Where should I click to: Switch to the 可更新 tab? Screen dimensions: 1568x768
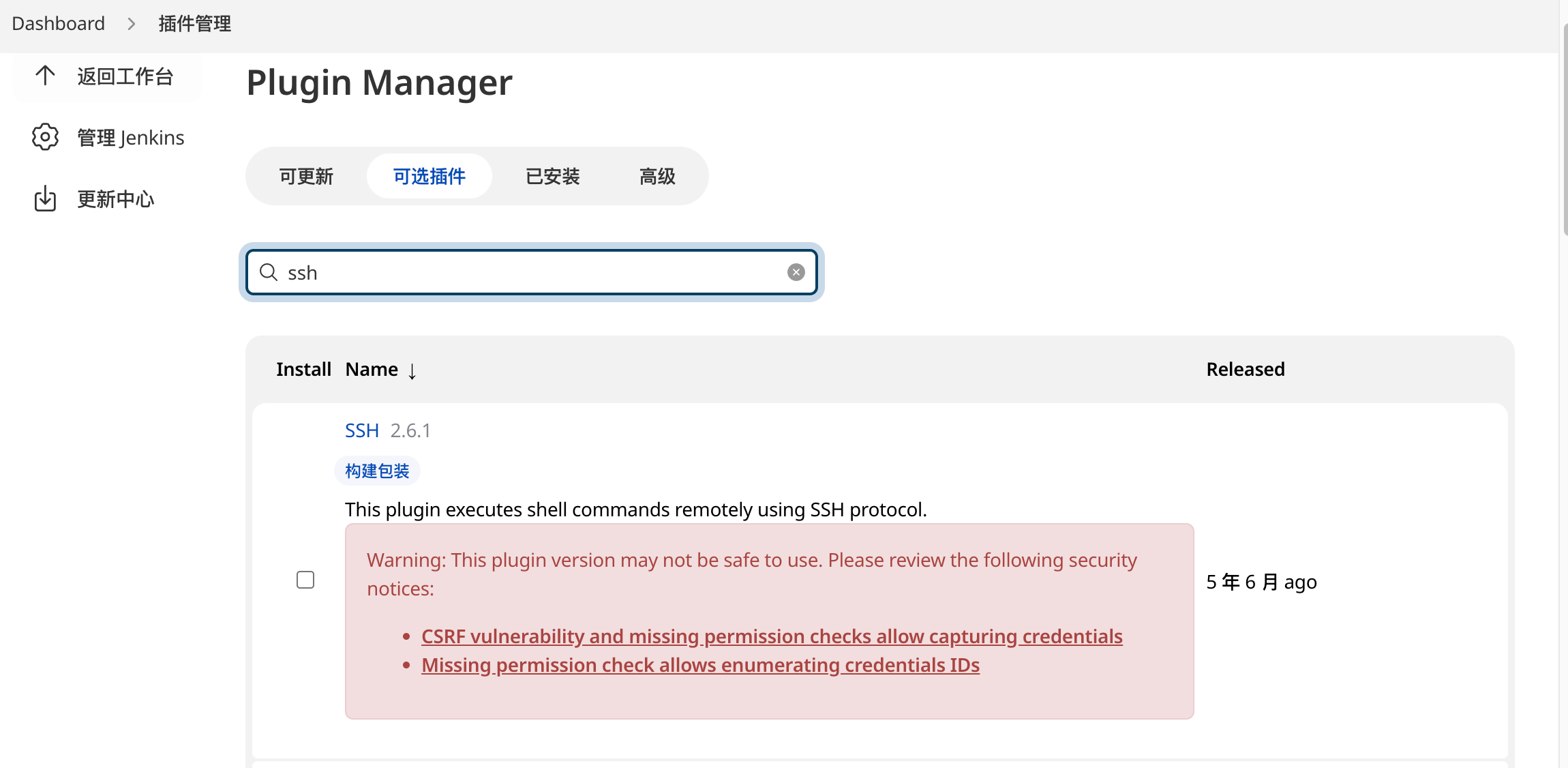coord(306,176)
